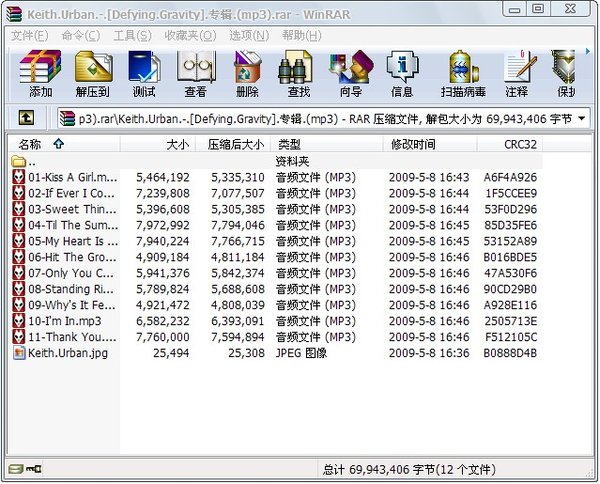Click the 删除 (Delete) toolbar icon
The width and height of the screenshot is (600, 484).
click(247, 74)
